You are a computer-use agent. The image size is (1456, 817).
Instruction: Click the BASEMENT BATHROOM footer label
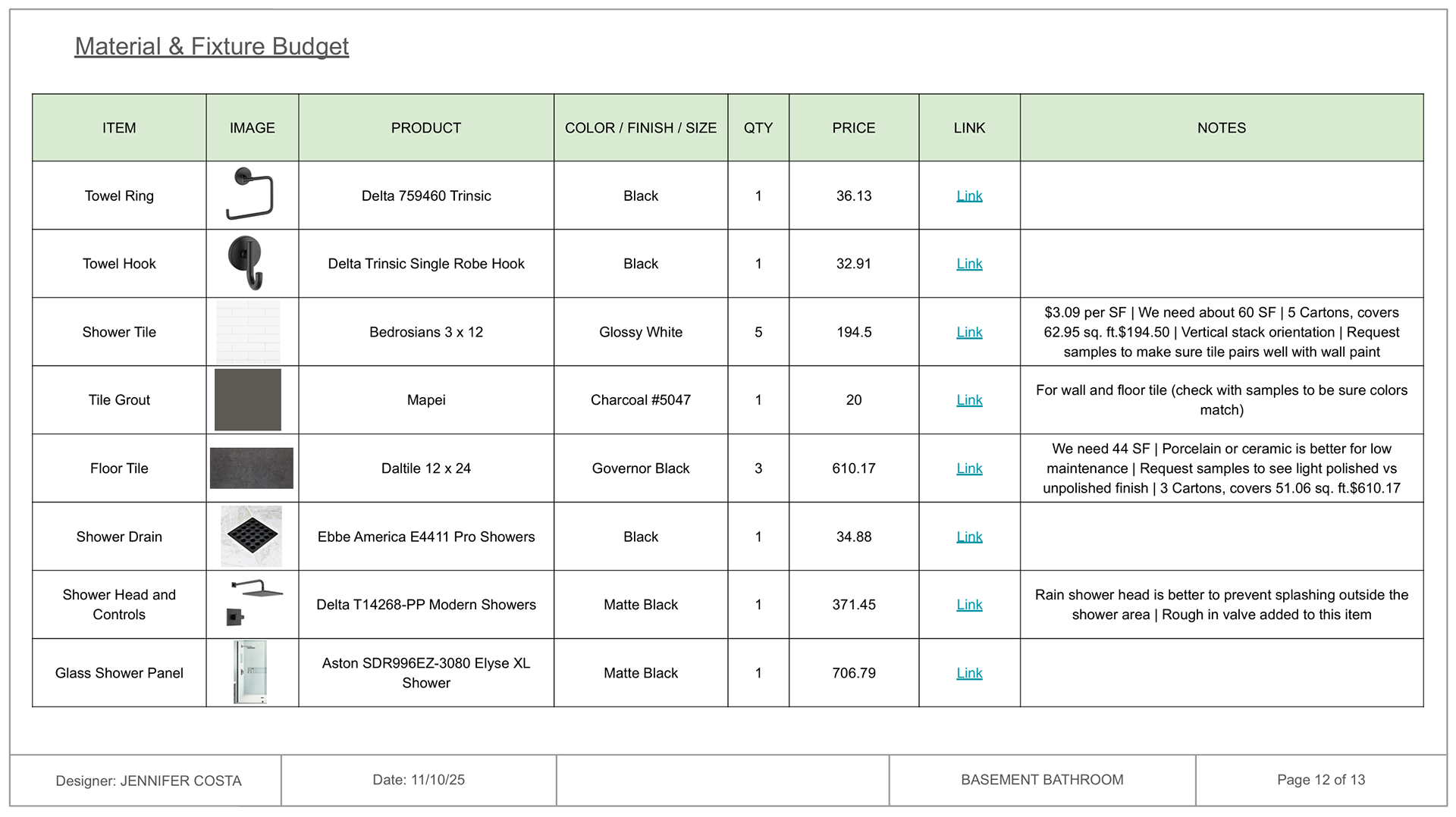point(1042,780)
